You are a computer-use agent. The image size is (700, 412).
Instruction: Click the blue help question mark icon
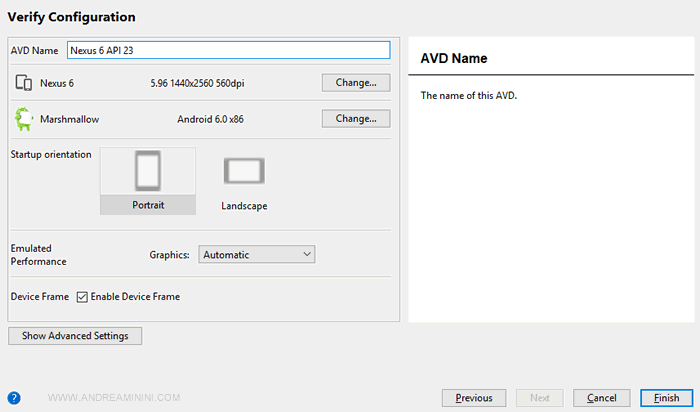coord(14,398)
